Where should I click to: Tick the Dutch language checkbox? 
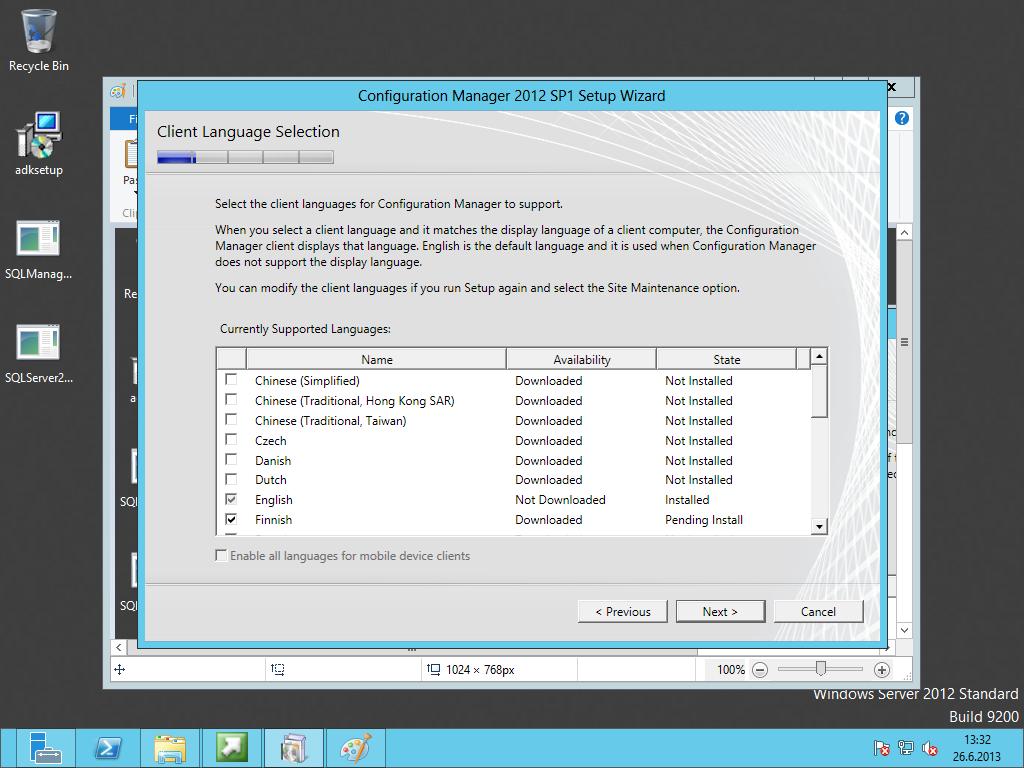tap(231, 479)
